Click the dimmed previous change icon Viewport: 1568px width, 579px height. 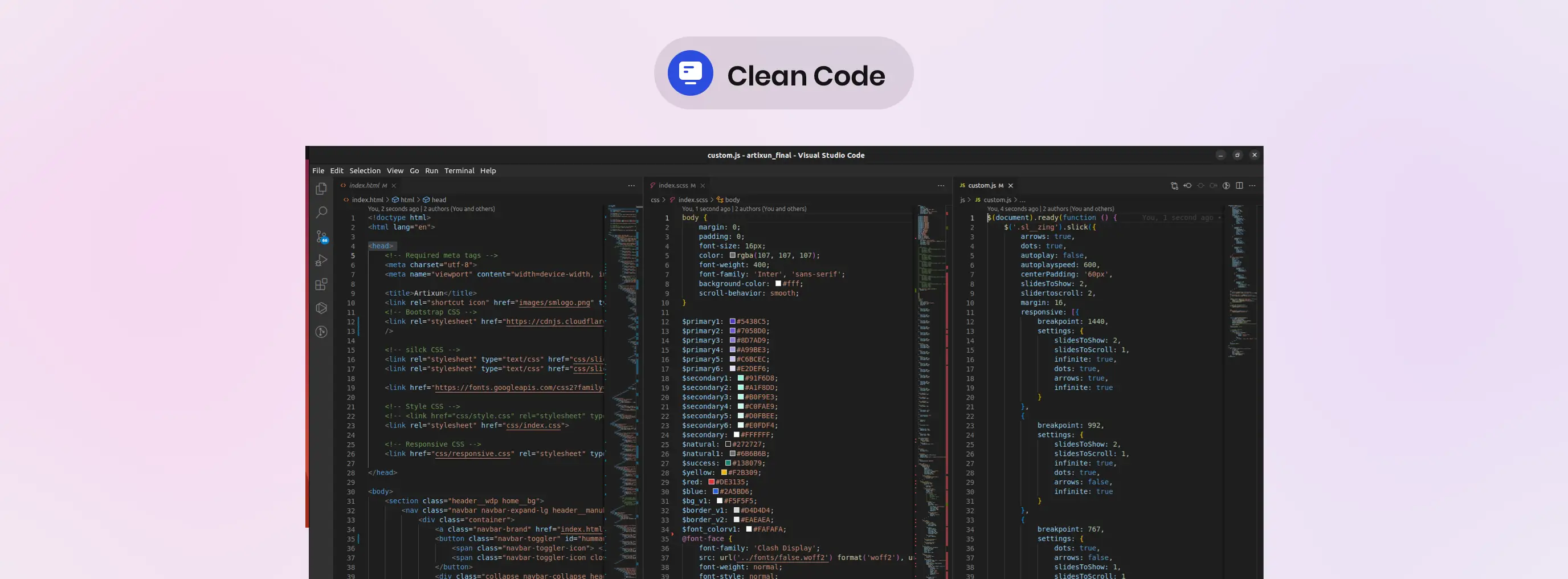(x=1200, y=186)
